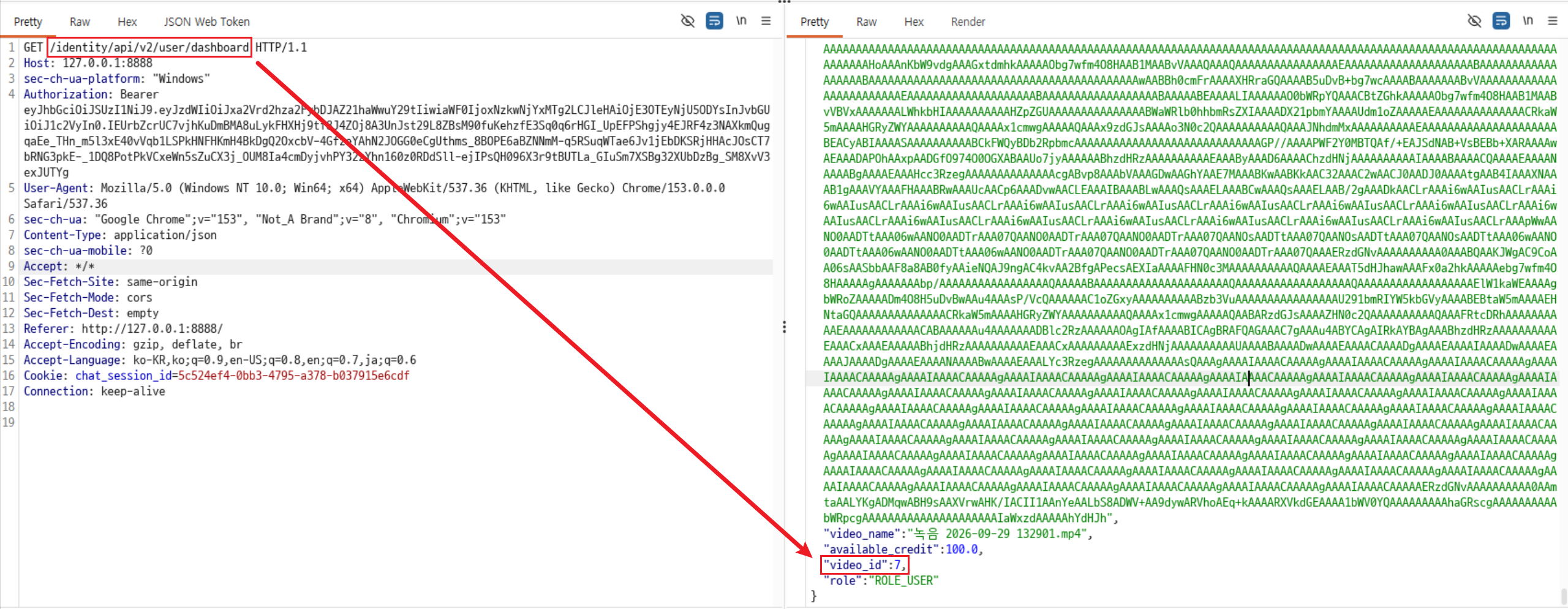Show newline characters in request pane

(741, 21)
